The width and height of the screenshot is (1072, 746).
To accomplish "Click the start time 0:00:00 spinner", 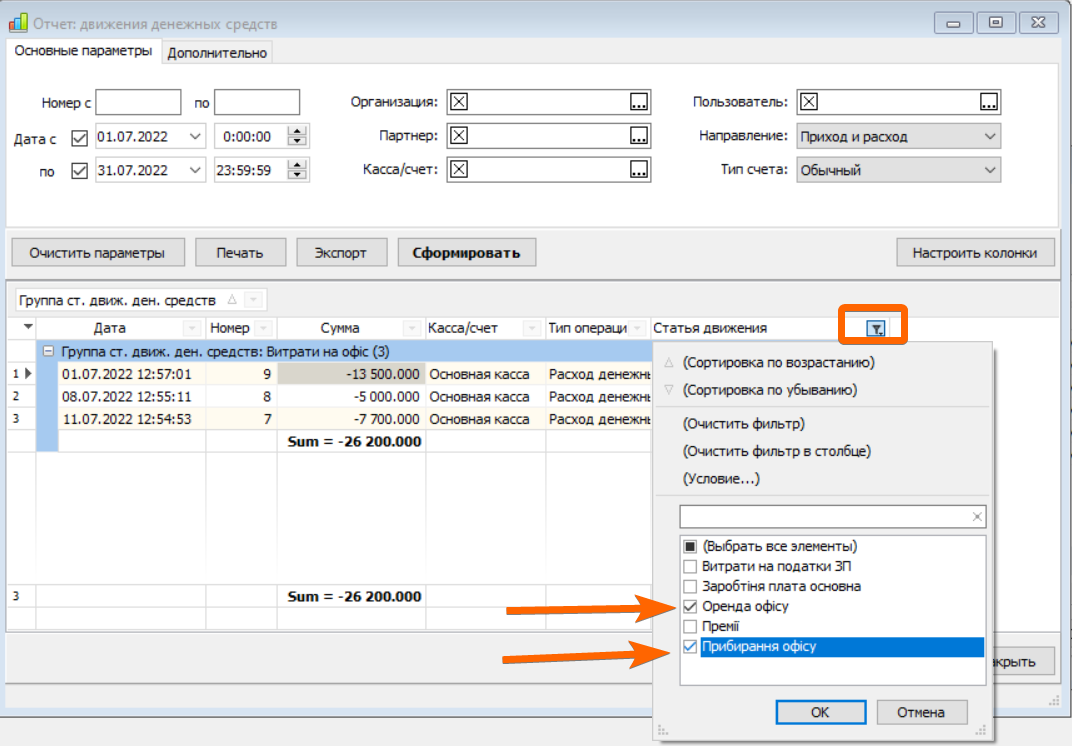I will (x=297, y=136).
